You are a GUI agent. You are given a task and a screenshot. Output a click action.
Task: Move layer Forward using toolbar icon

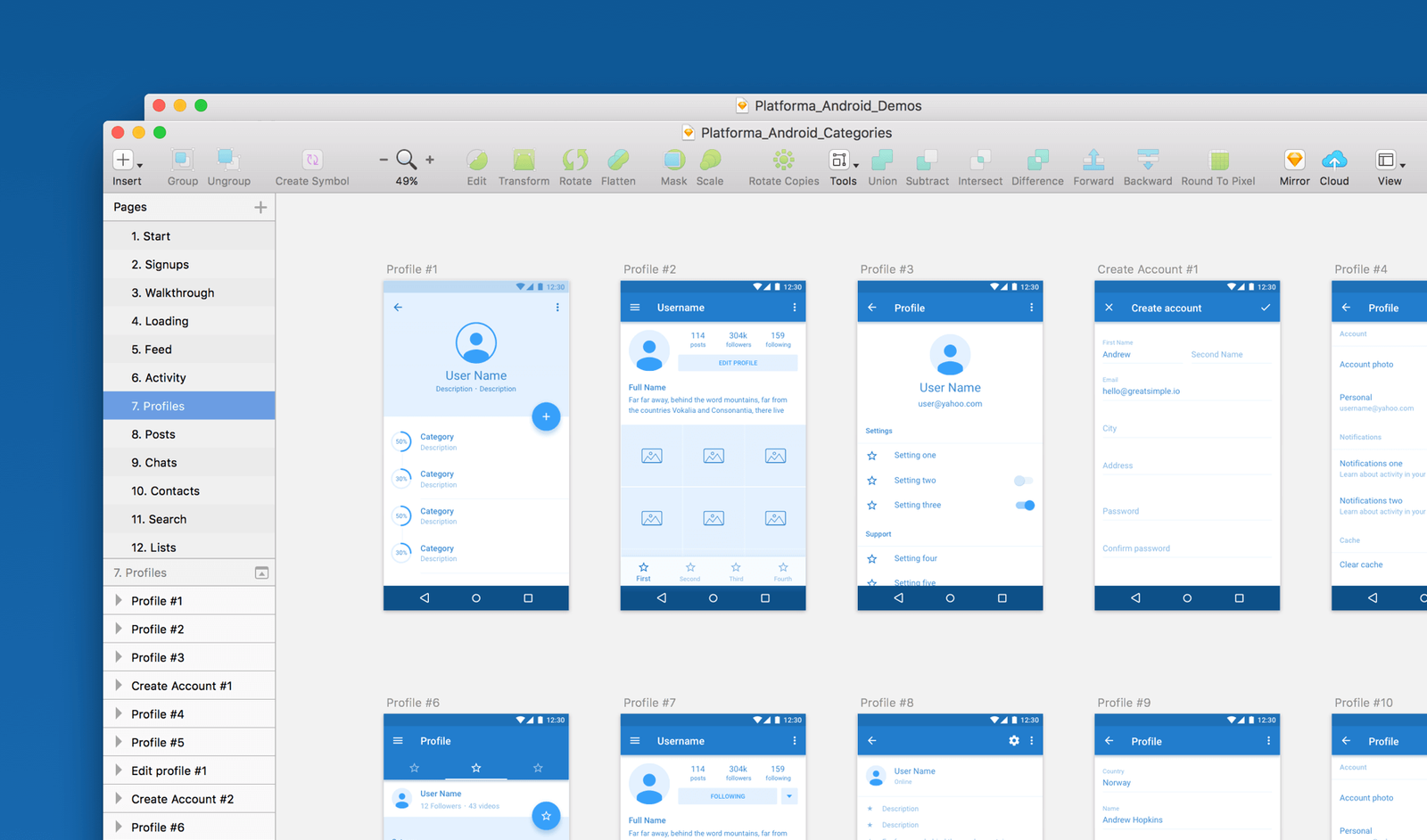pyautogui.click(x=1093, y=160)
